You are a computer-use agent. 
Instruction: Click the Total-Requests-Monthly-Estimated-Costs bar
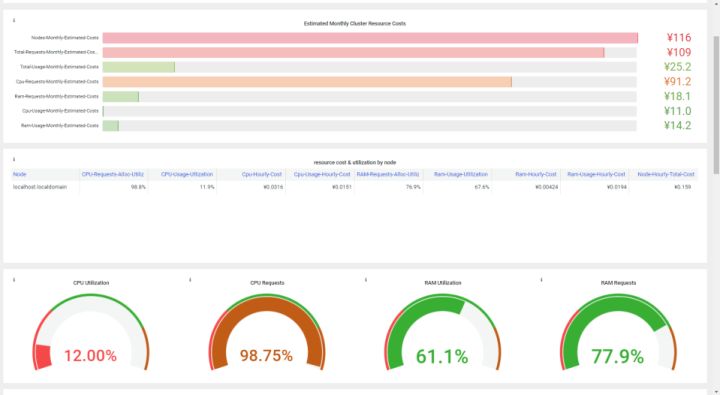[x=354, y=52]
